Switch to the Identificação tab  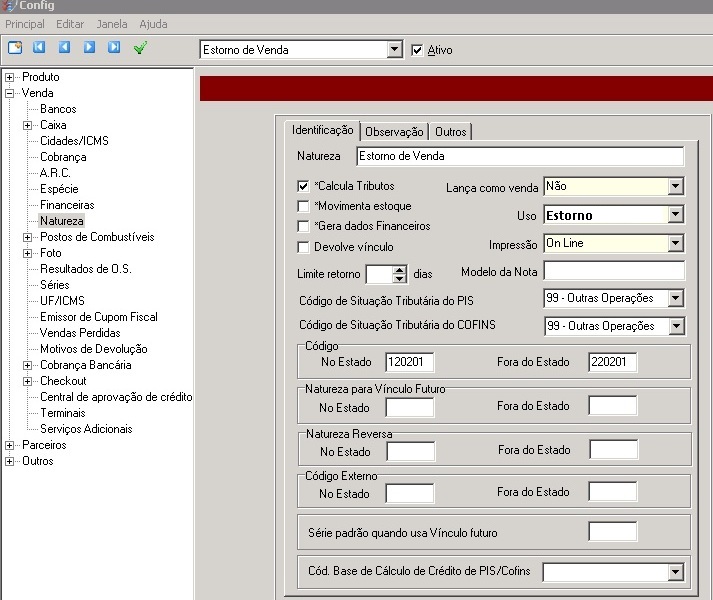coord(322,130)
